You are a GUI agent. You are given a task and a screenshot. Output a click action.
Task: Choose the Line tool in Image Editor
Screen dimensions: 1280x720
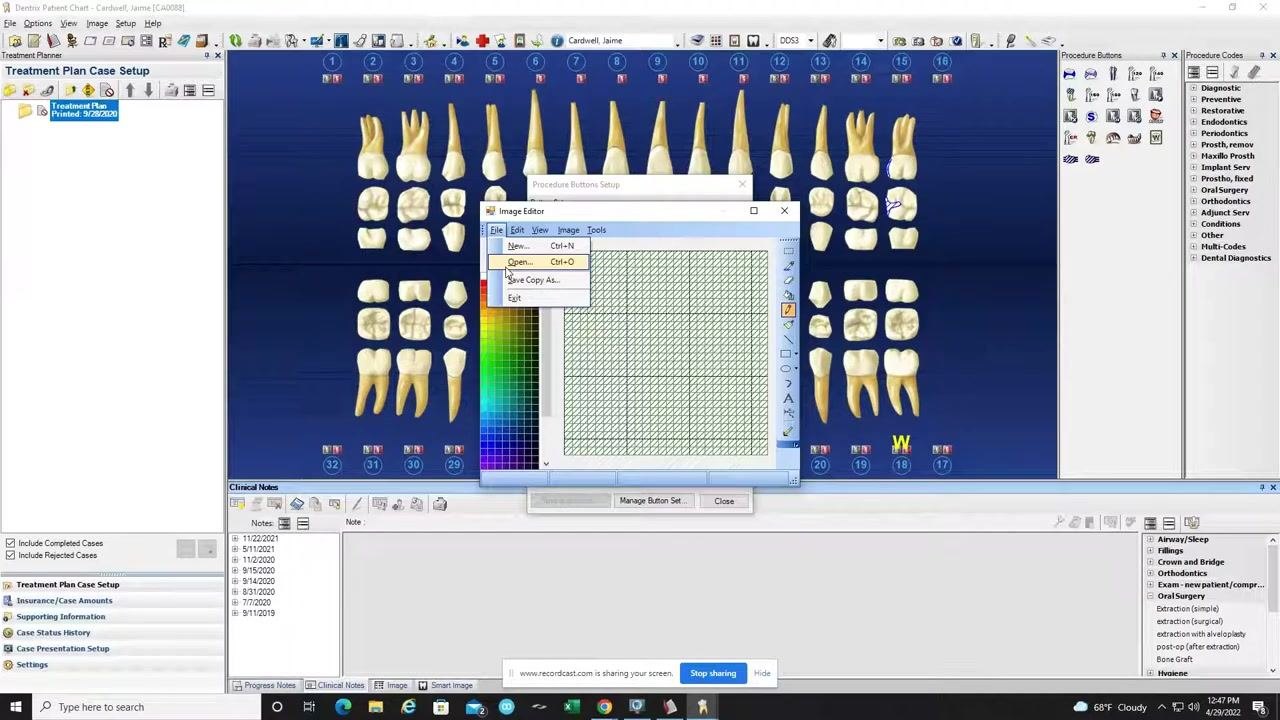[788, 339]
